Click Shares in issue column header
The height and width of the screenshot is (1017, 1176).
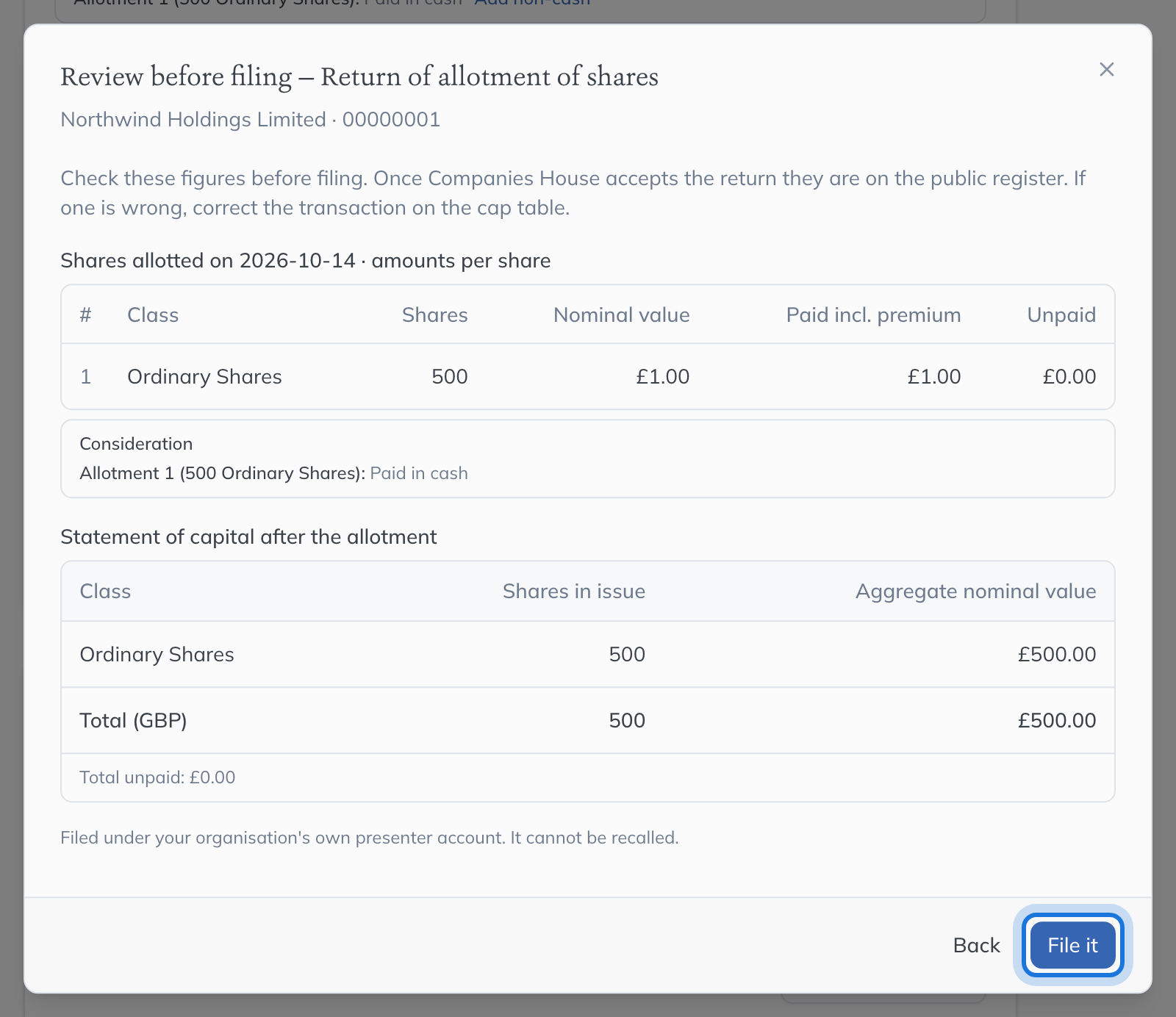click(x=573, y=592)
